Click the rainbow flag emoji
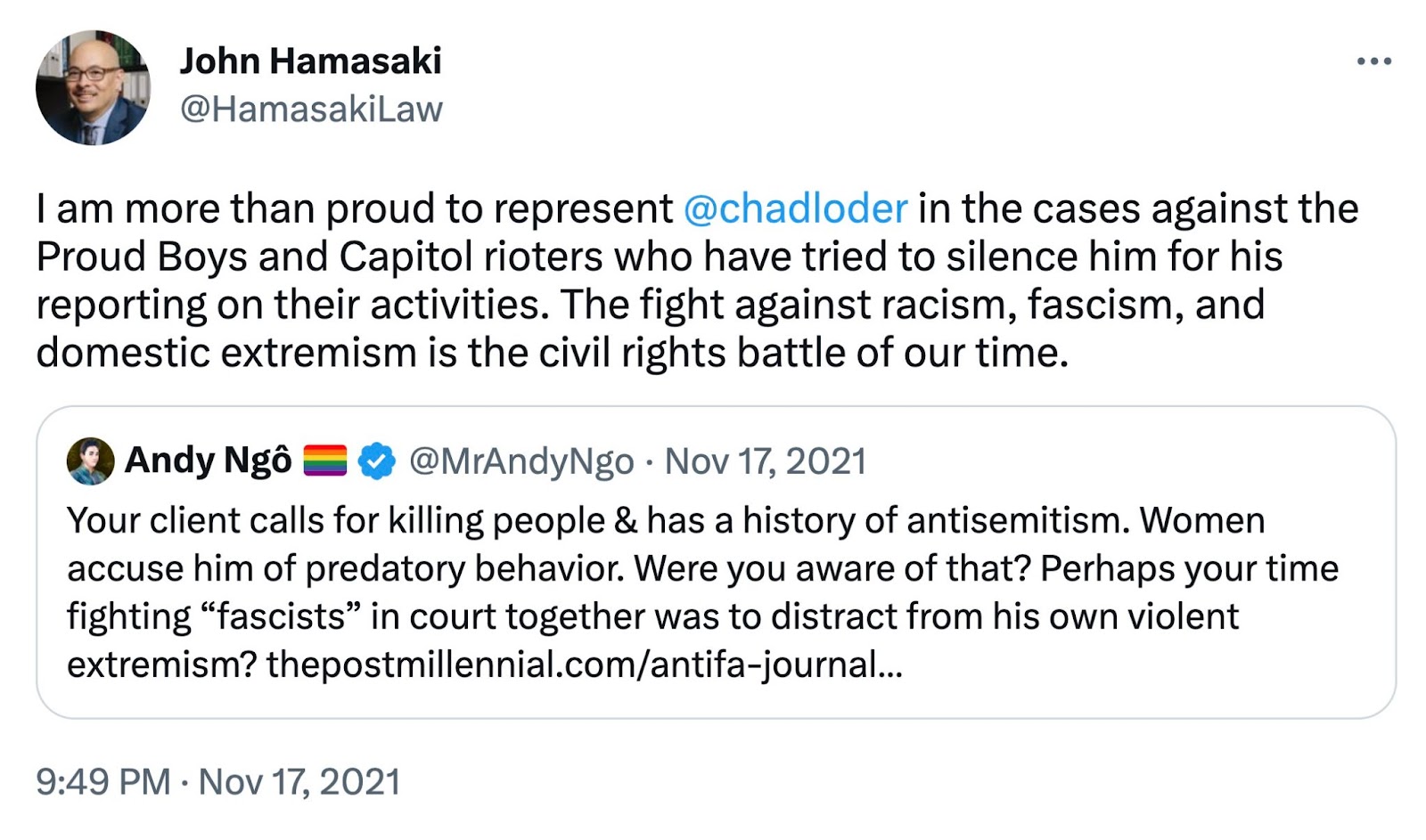 click(x=324, y=461)
